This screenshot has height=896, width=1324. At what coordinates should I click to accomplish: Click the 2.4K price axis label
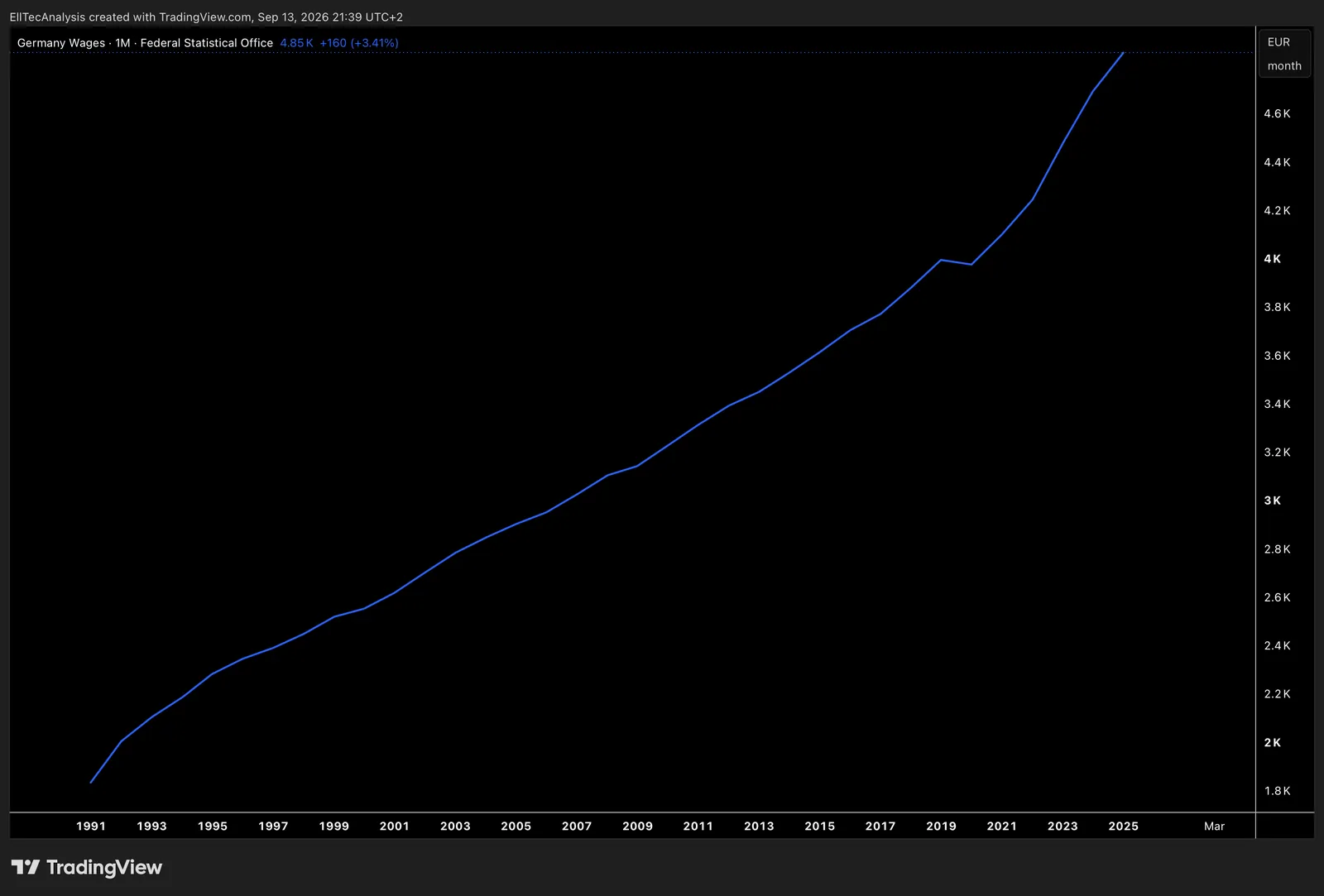point(1277,645)
